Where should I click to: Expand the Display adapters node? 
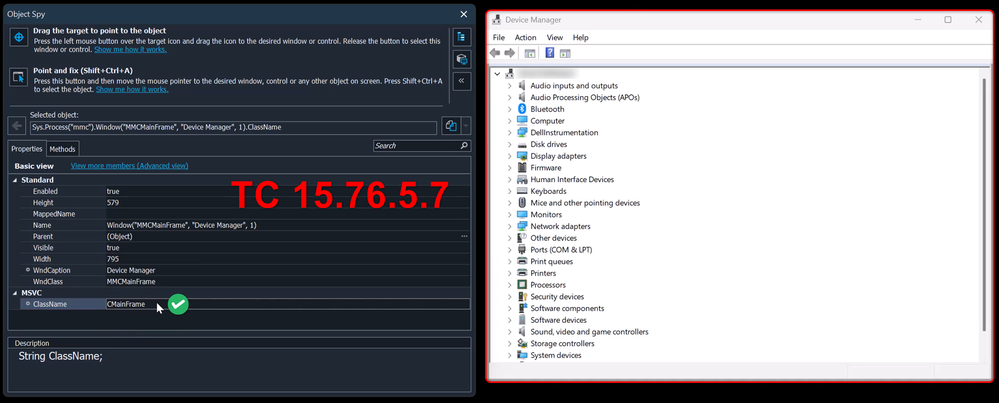tap(509, 156)
